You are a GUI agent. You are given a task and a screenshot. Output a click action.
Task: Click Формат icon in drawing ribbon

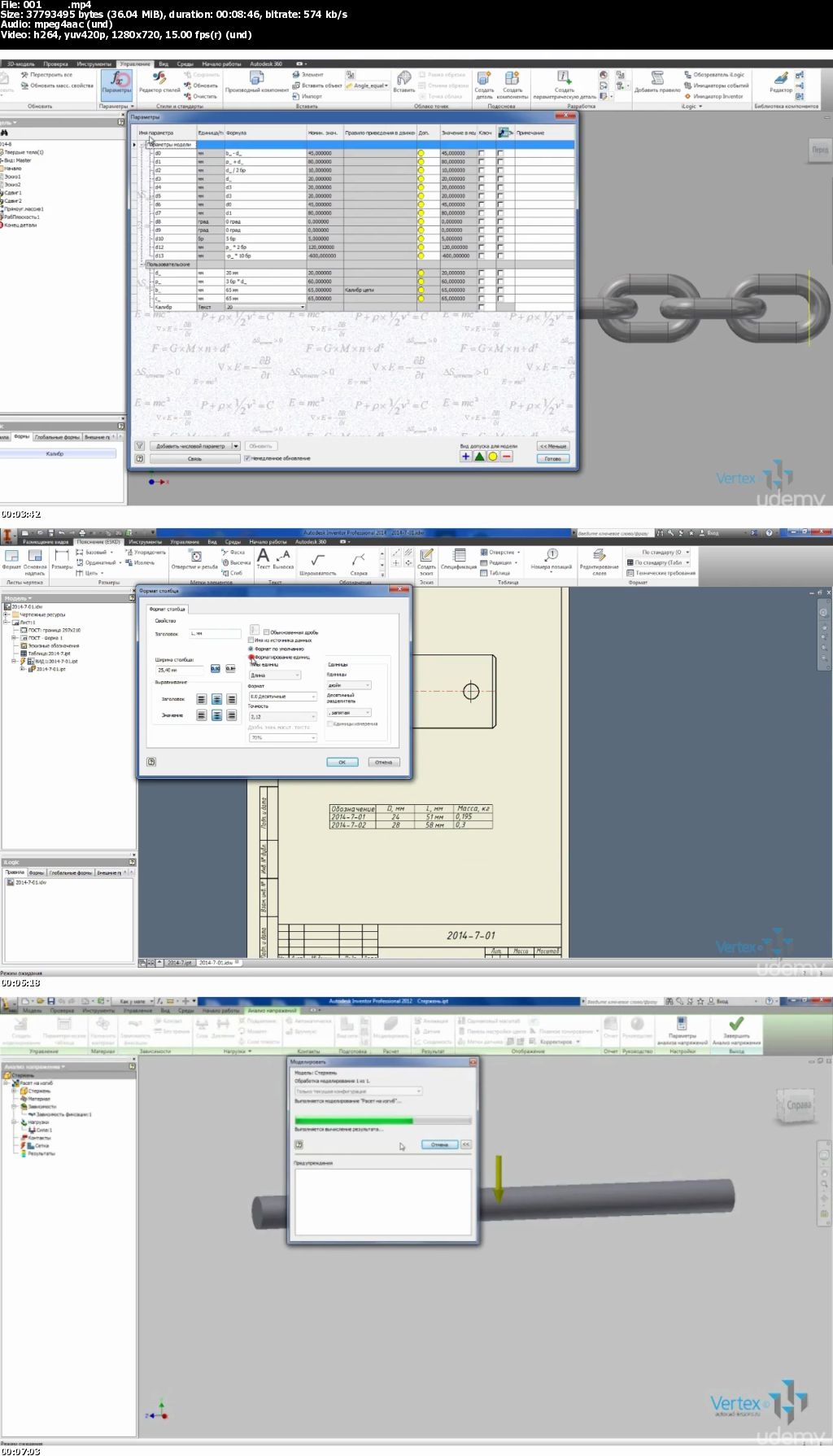click(12, 560)
